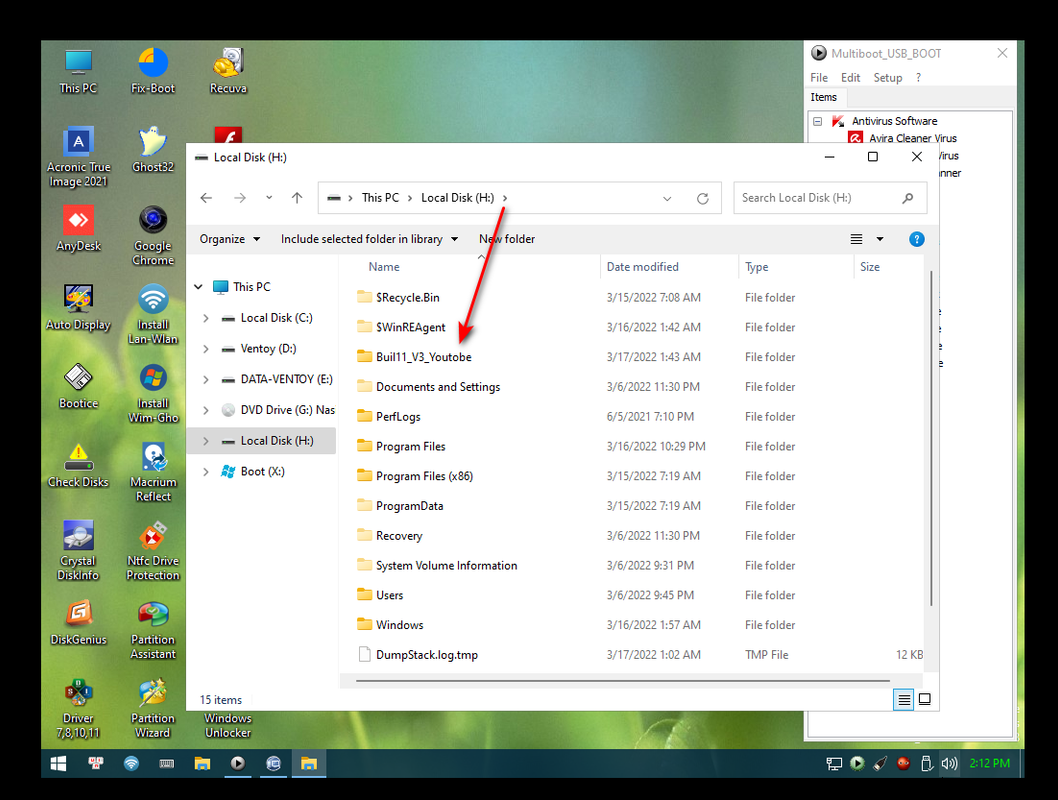Click the This PC breadcrumb in address bar

tap(380, 198)
